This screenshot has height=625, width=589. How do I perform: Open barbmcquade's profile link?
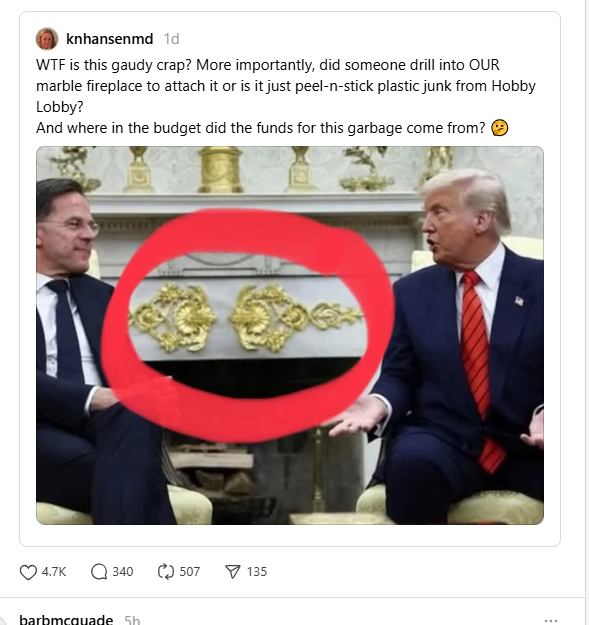point(66,619)
